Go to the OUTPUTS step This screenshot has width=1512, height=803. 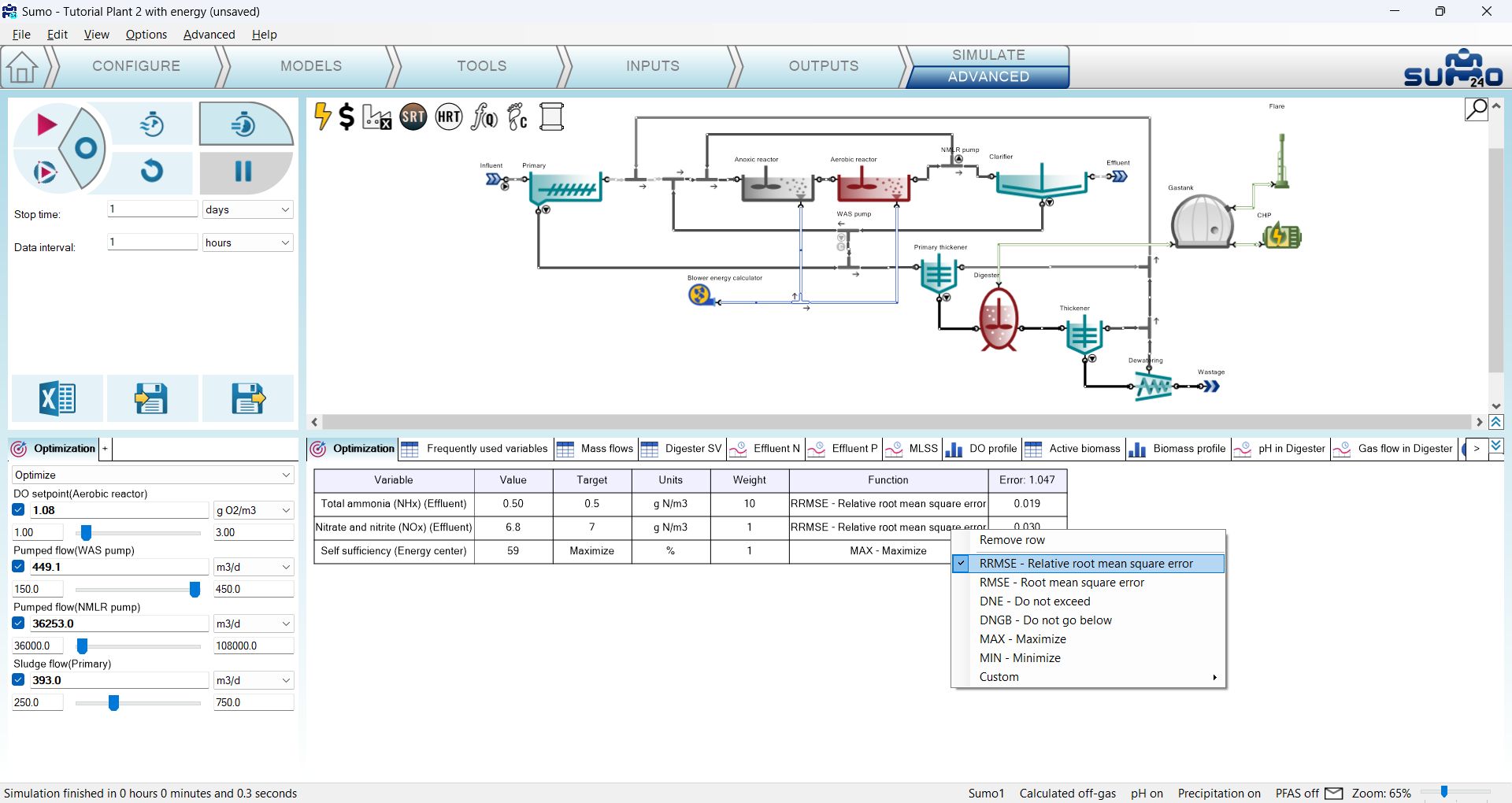tap(824, 66)
